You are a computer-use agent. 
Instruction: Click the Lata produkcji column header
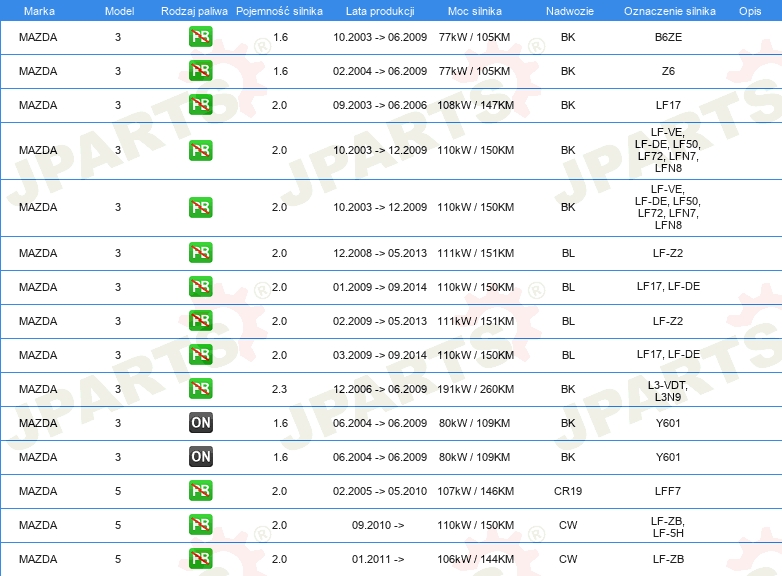pos(379,10)
